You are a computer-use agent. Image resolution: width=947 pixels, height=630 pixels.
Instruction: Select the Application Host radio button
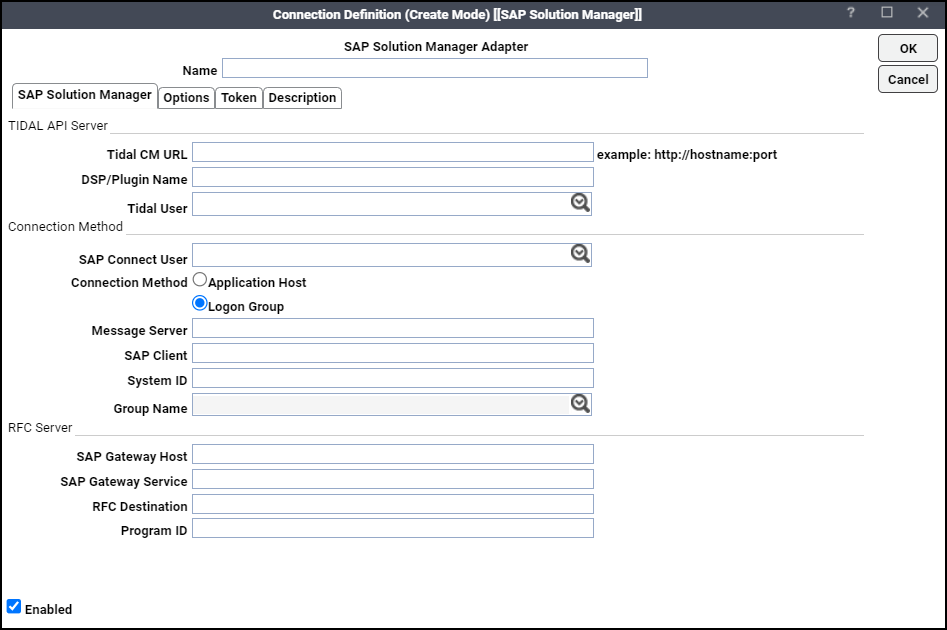point(199,280)
